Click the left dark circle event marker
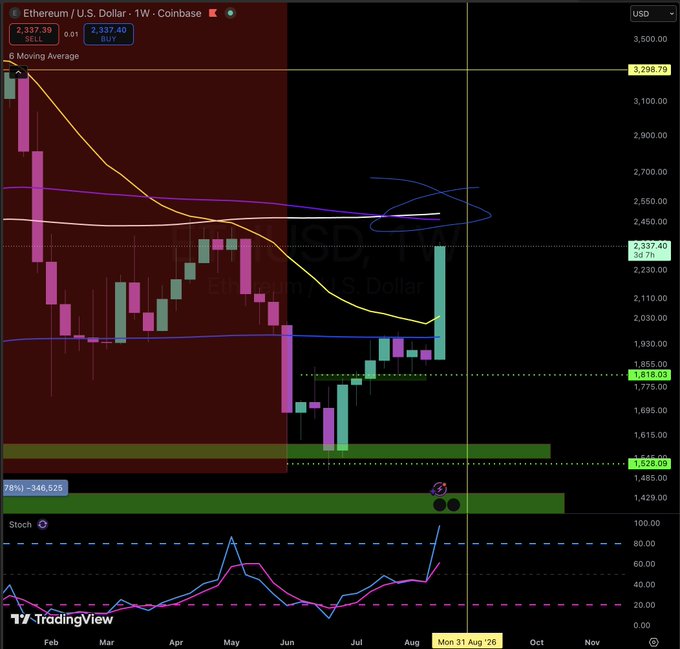The height and width of the screenshot is (649, 680). [x=439, y=505]
